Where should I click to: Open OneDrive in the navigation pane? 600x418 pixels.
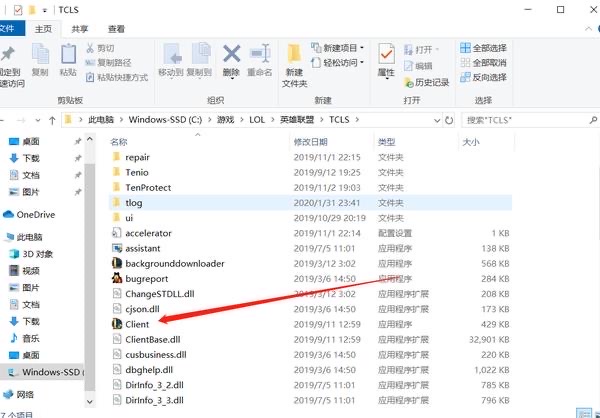pyautogui.click(x=36, y=214)
